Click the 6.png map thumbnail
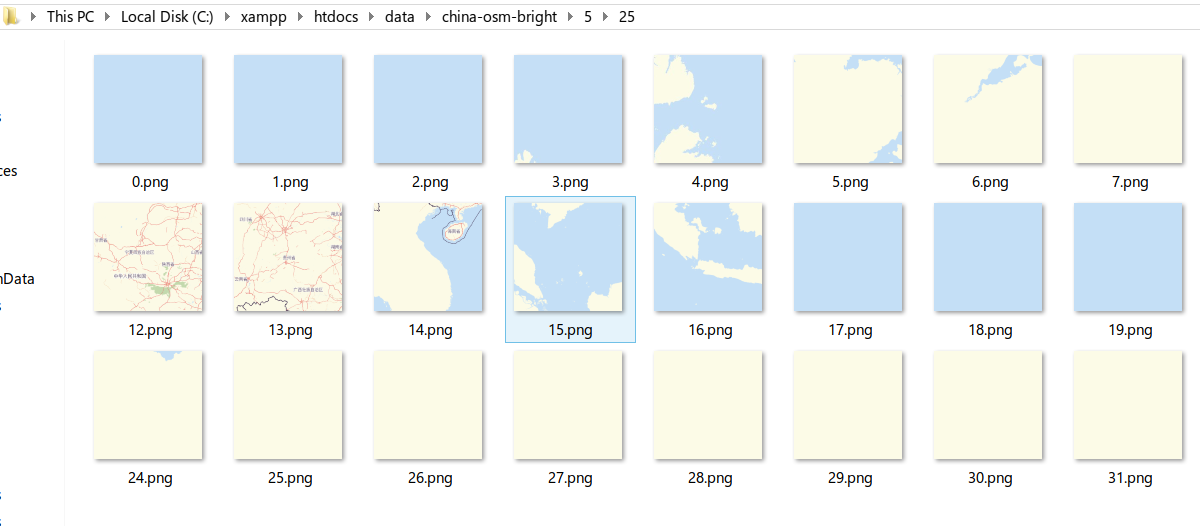The image size is (1200, 526). tap(988, 109)
